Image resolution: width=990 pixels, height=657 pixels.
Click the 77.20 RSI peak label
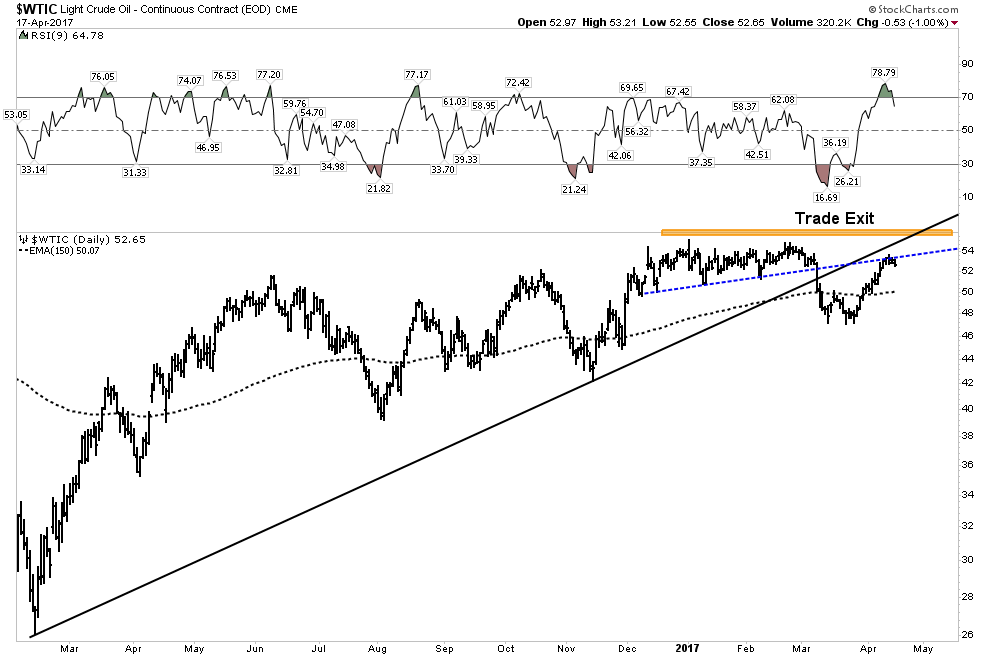tap(268, 74)
